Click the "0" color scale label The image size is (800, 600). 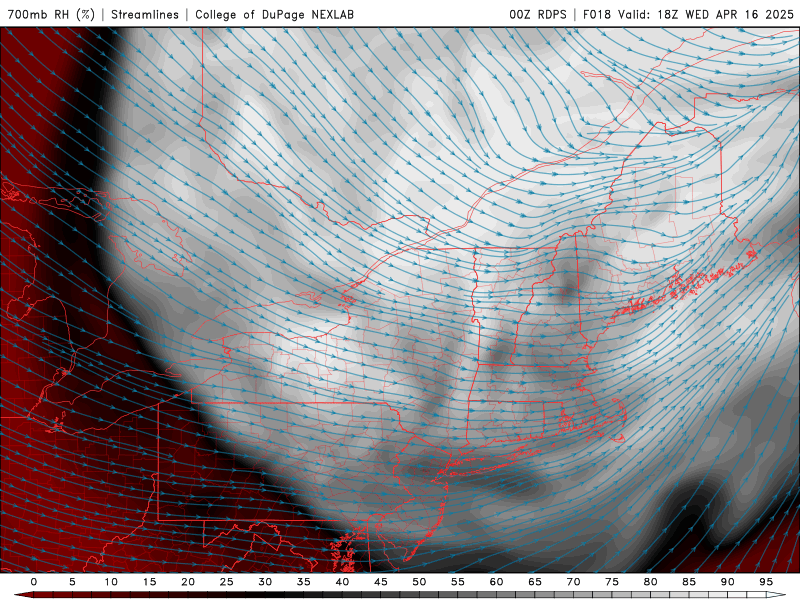click(x=34, y=582)
